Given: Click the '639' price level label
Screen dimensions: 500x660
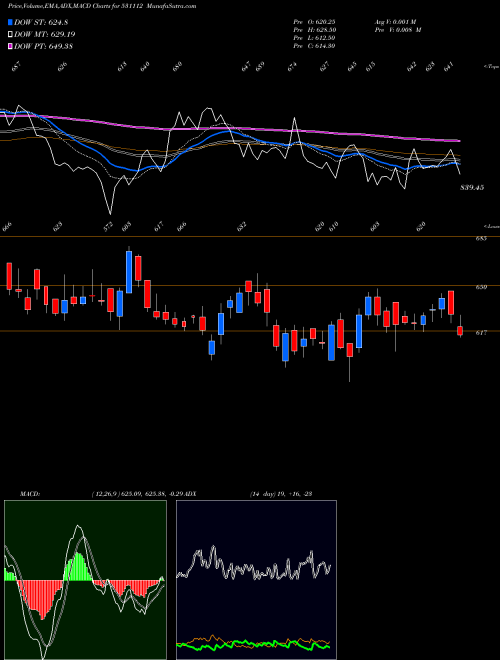Looking at the screenshot, I should (x=482, y=287).
